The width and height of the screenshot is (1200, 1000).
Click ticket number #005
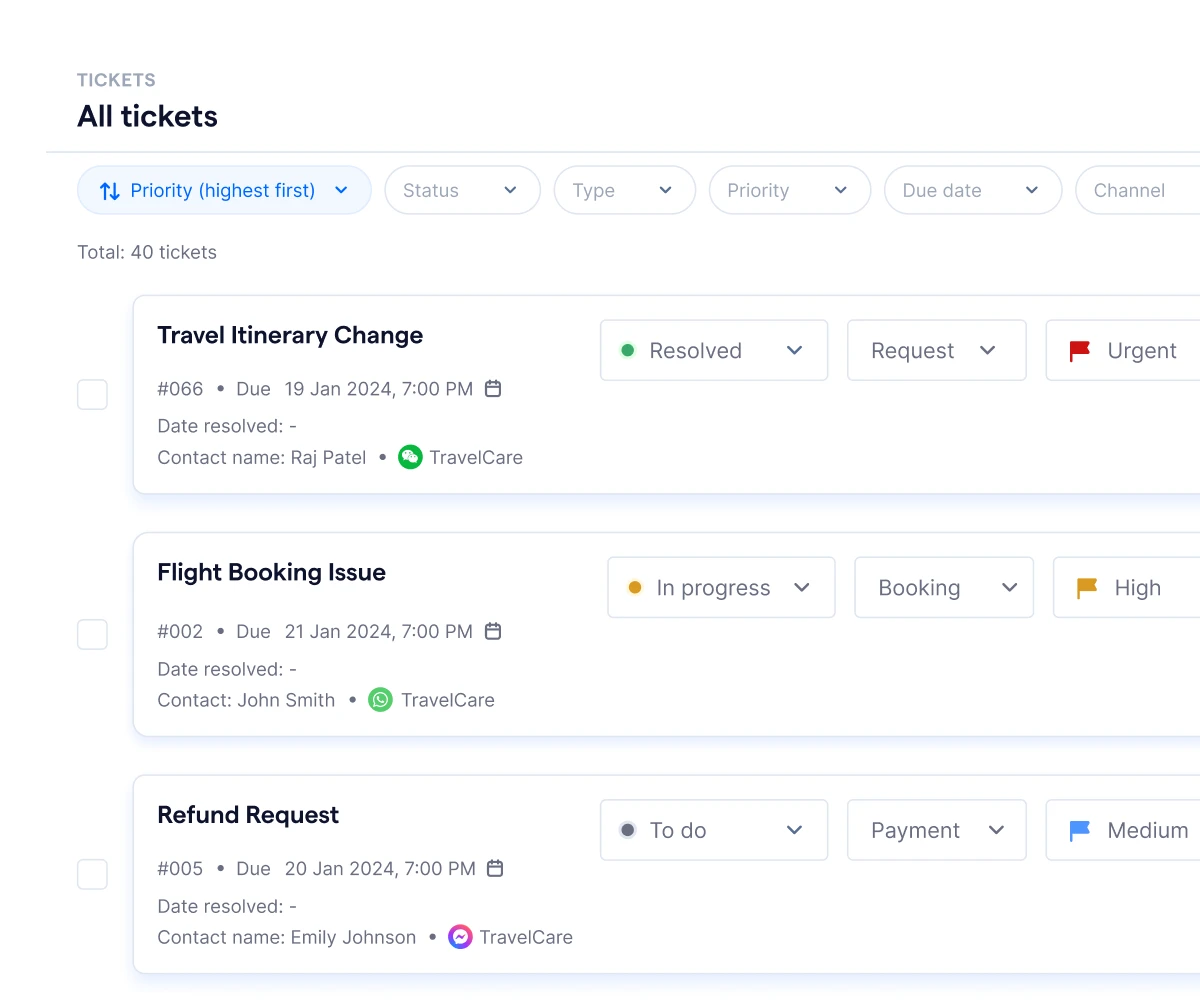[180, 868]
